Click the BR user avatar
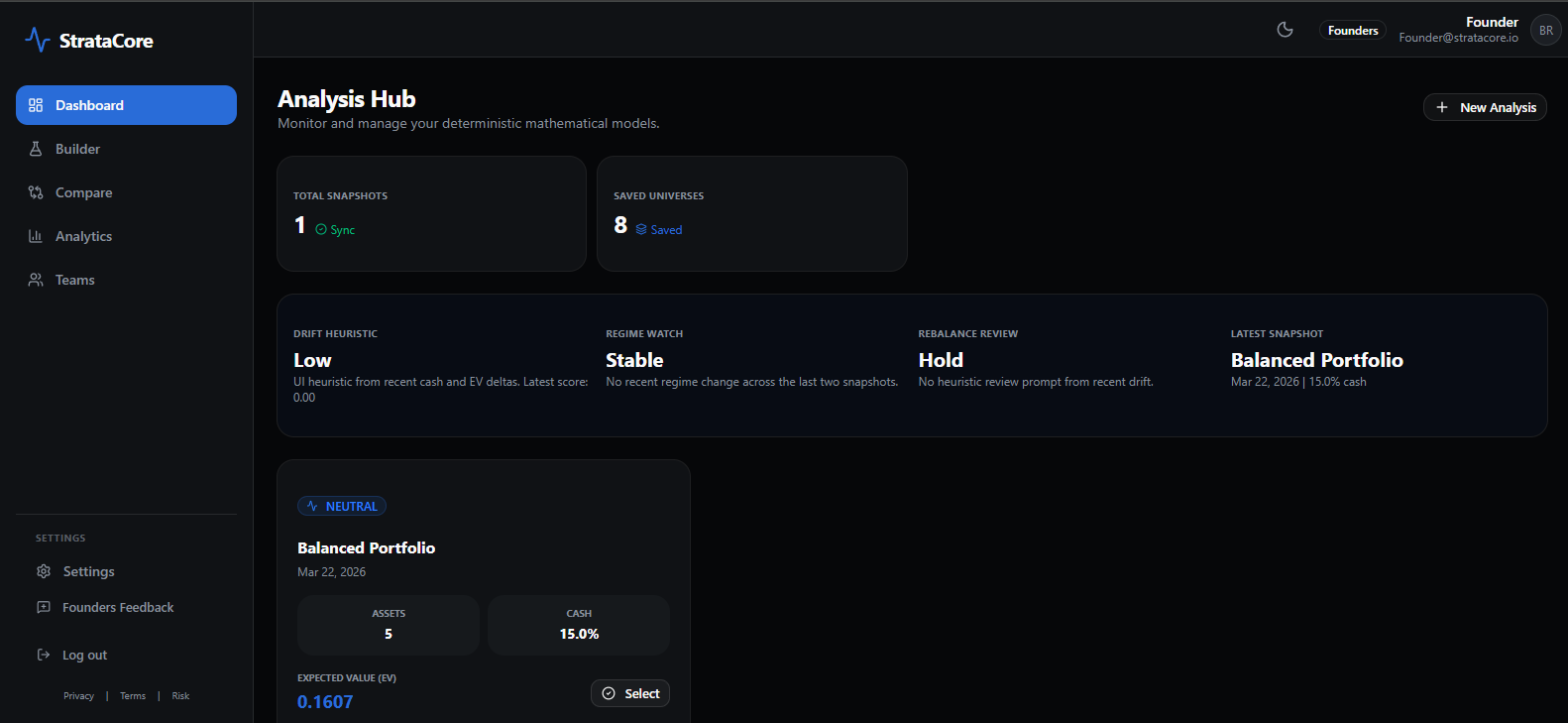Image resolution: width=1568 pixels, height=723 pixels. [1546, 30]
